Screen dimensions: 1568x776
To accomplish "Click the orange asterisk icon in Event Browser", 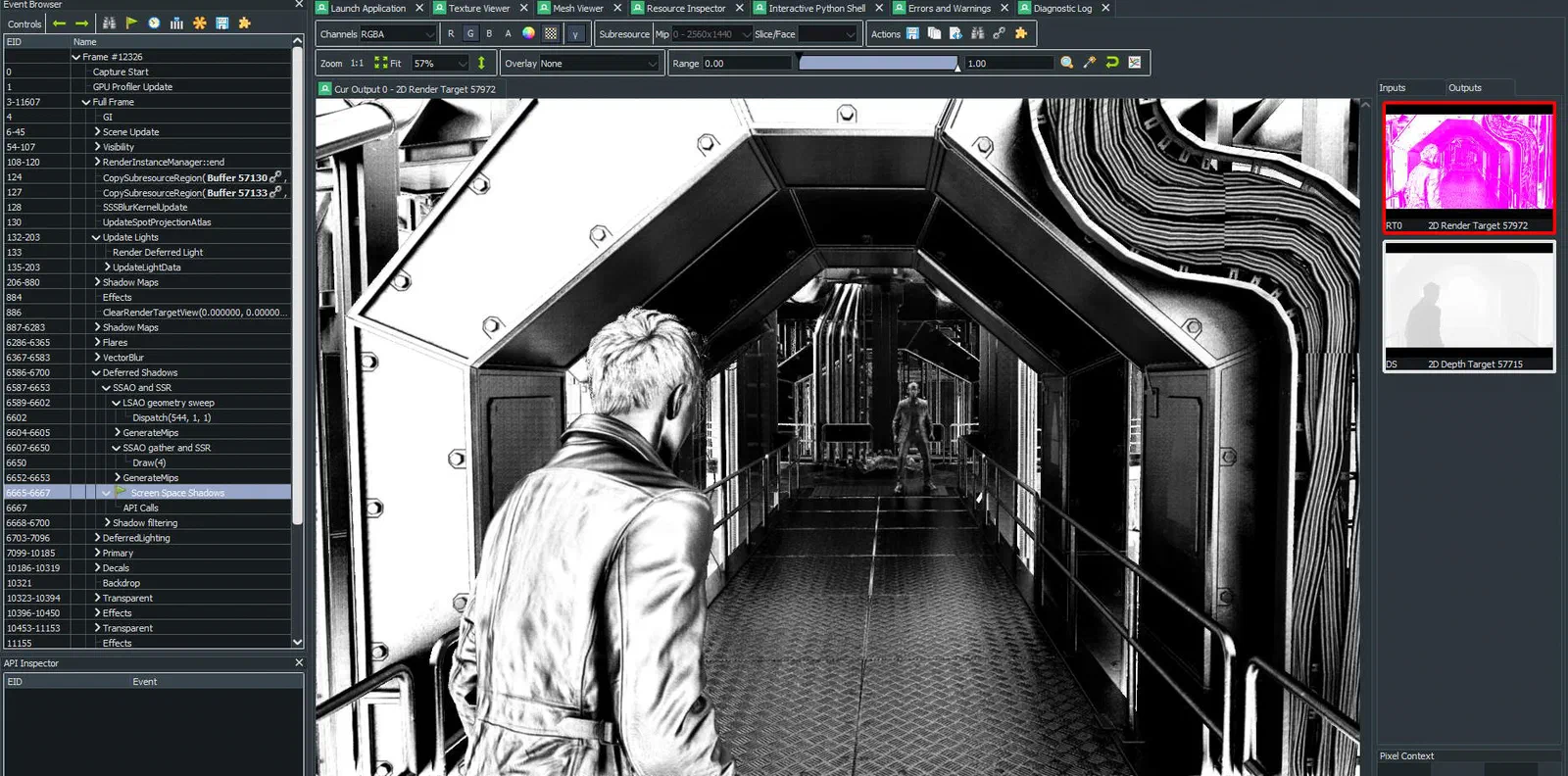I will tap(199, 23).
